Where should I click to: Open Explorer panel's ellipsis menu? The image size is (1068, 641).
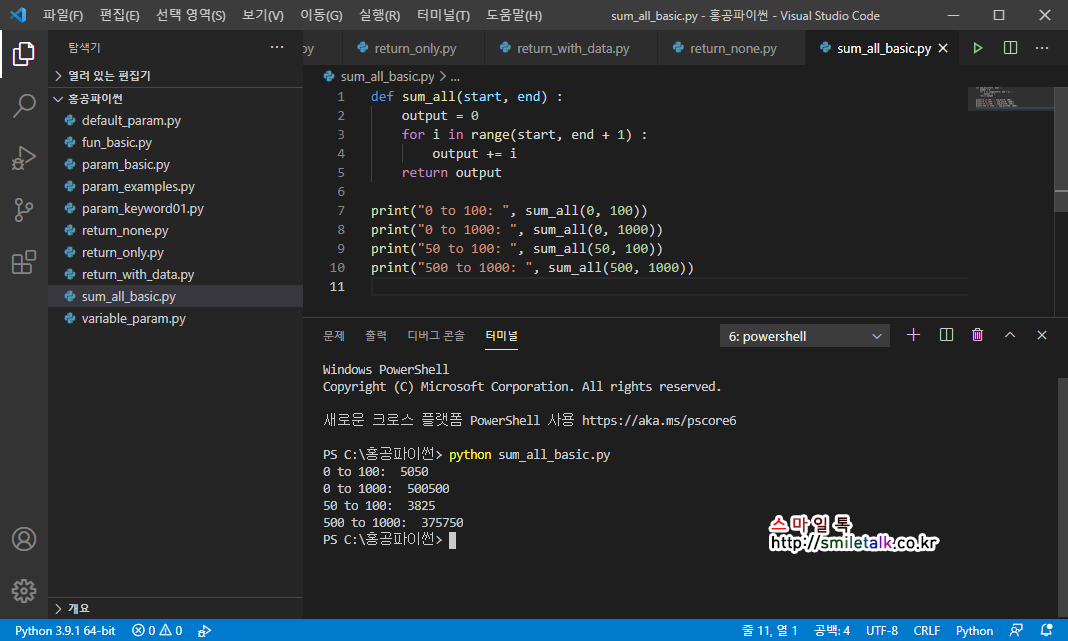(277, 47)
